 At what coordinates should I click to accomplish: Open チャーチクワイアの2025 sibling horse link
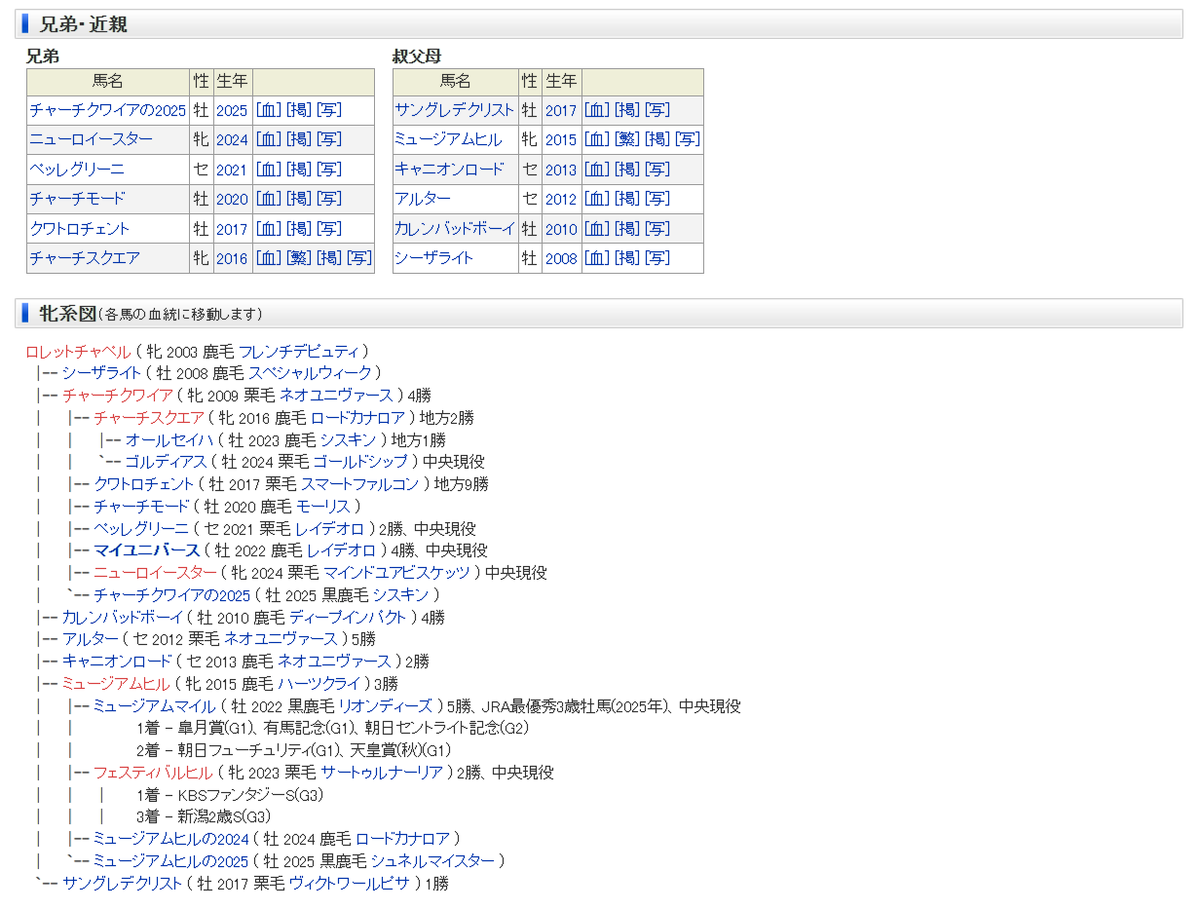[108, 110]
